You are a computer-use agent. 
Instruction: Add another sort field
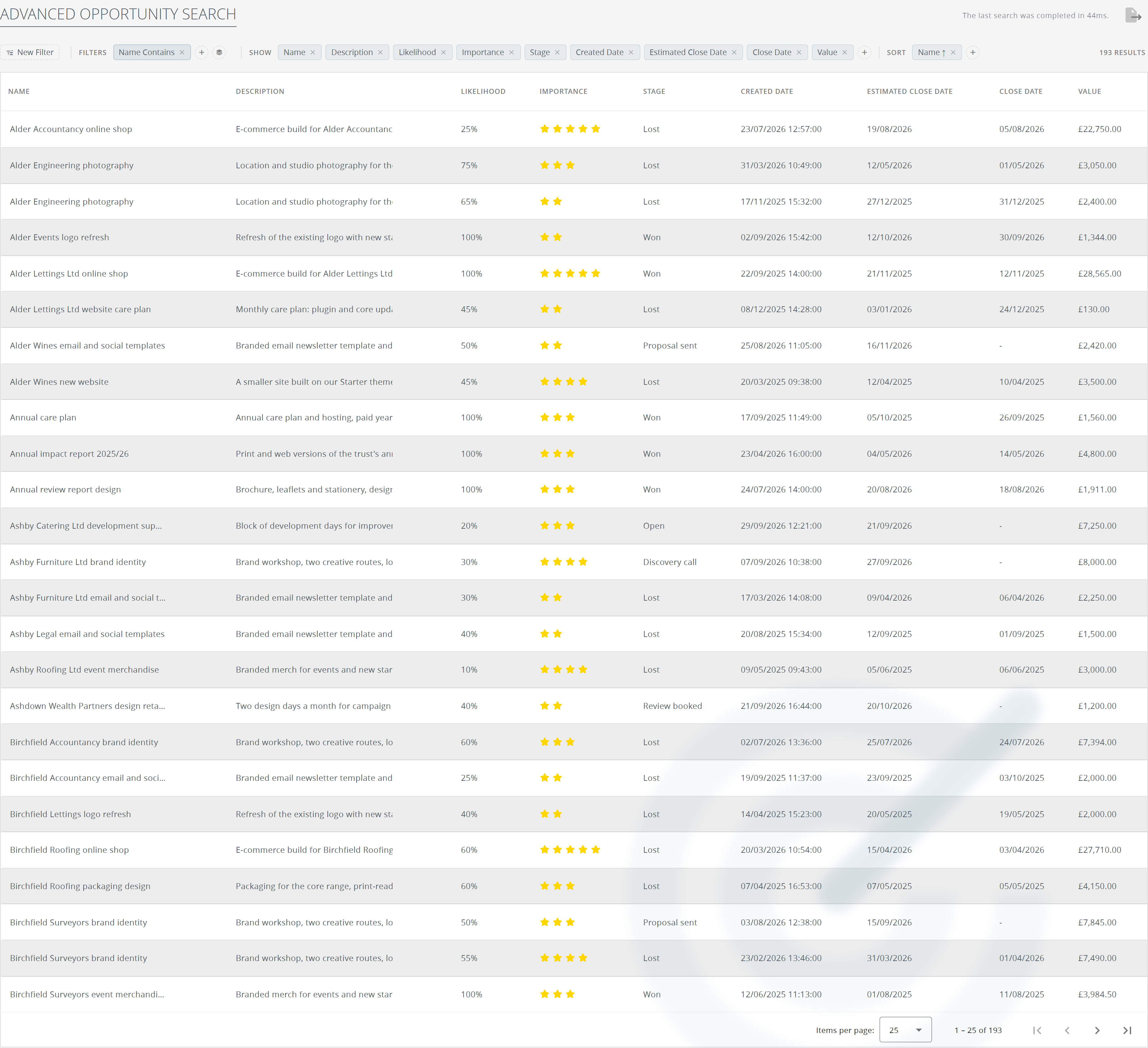pos(973,52)
